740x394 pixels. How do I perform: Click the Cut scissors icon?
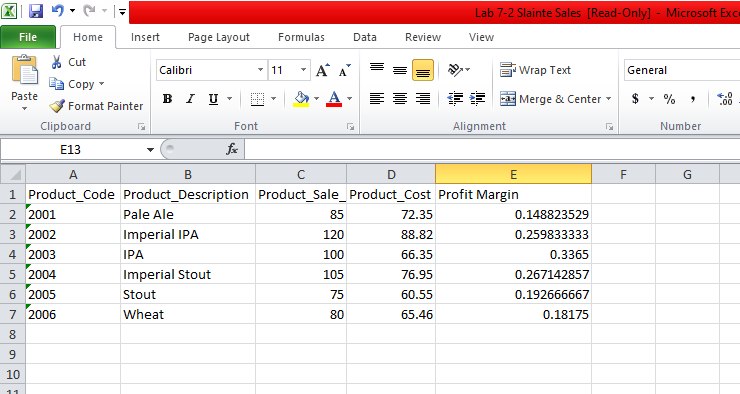pyautogui.click(x=57, y=62)
